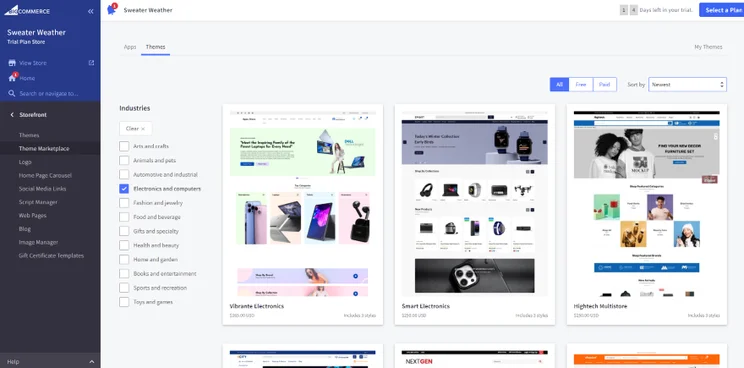
Task: Open Themes in the Storefront menu
Action: [x=29, y=135]
